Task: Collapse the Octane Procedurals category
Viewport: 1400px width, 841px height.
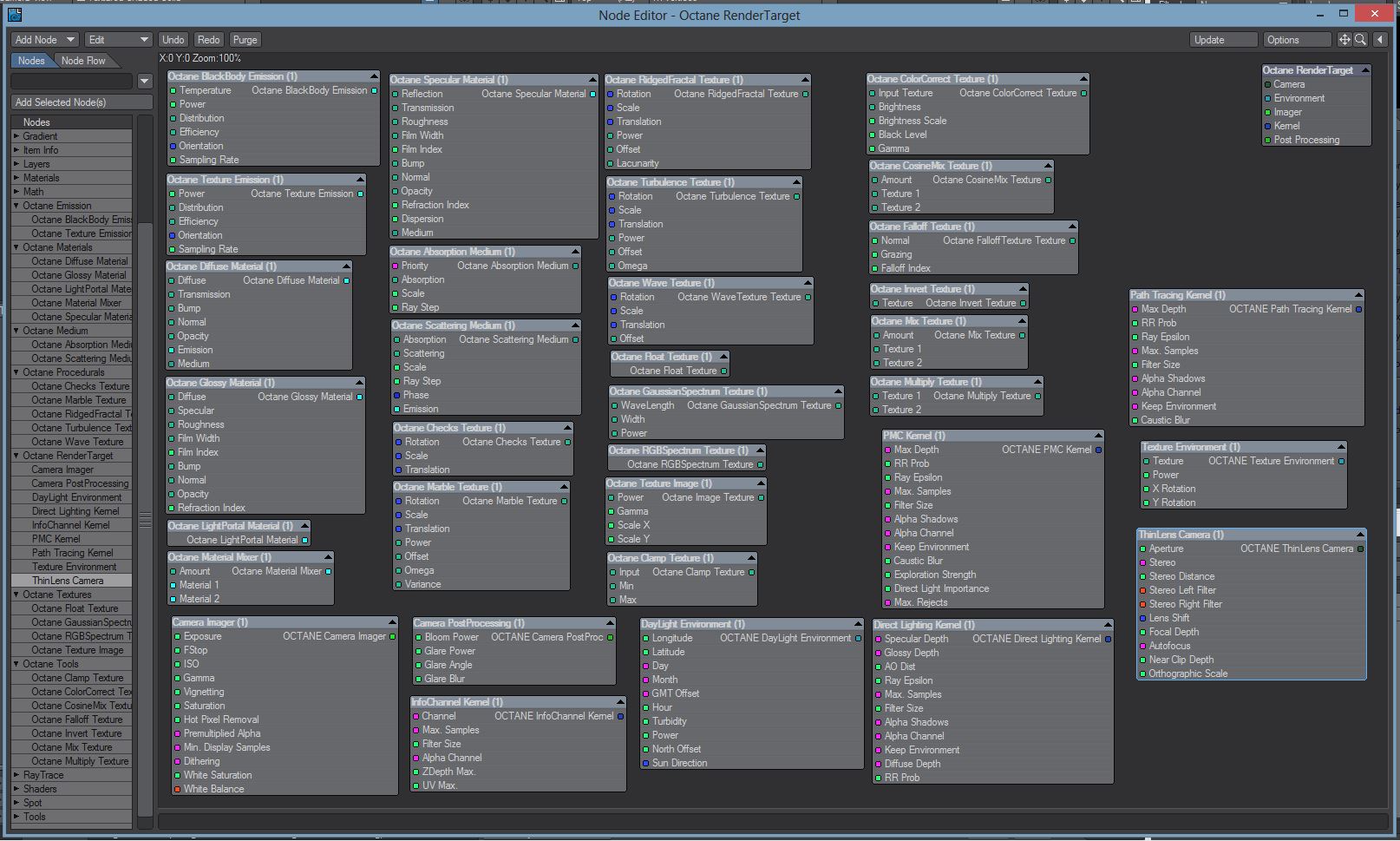Action: click(16, 372)
